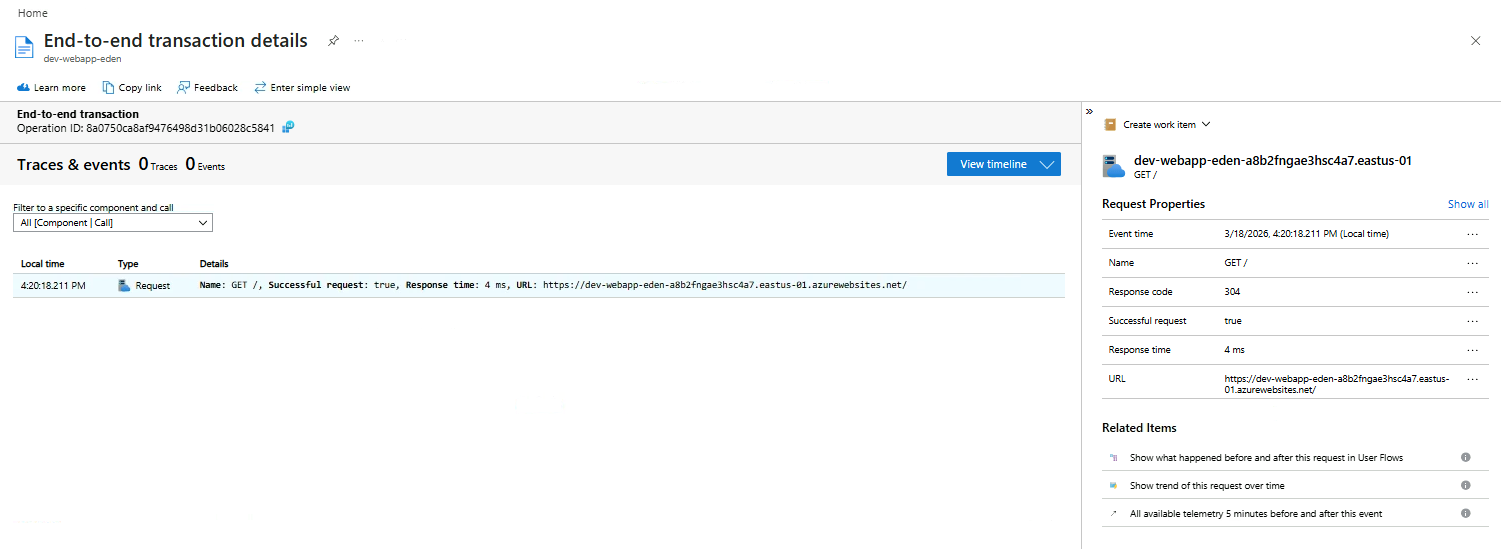
Task: Click the copy Operation ID icon
Action: click(x=288, y=127)
